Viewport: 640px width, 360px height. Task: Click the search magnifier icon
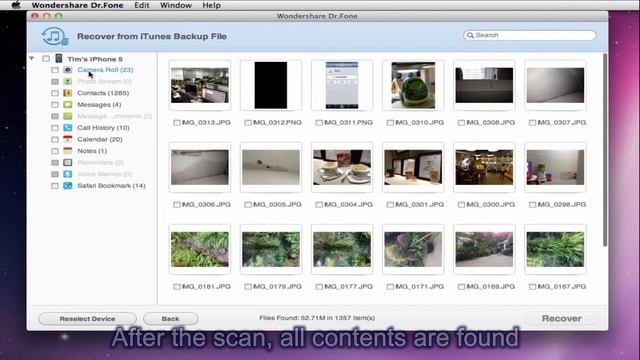coord(470,36)
